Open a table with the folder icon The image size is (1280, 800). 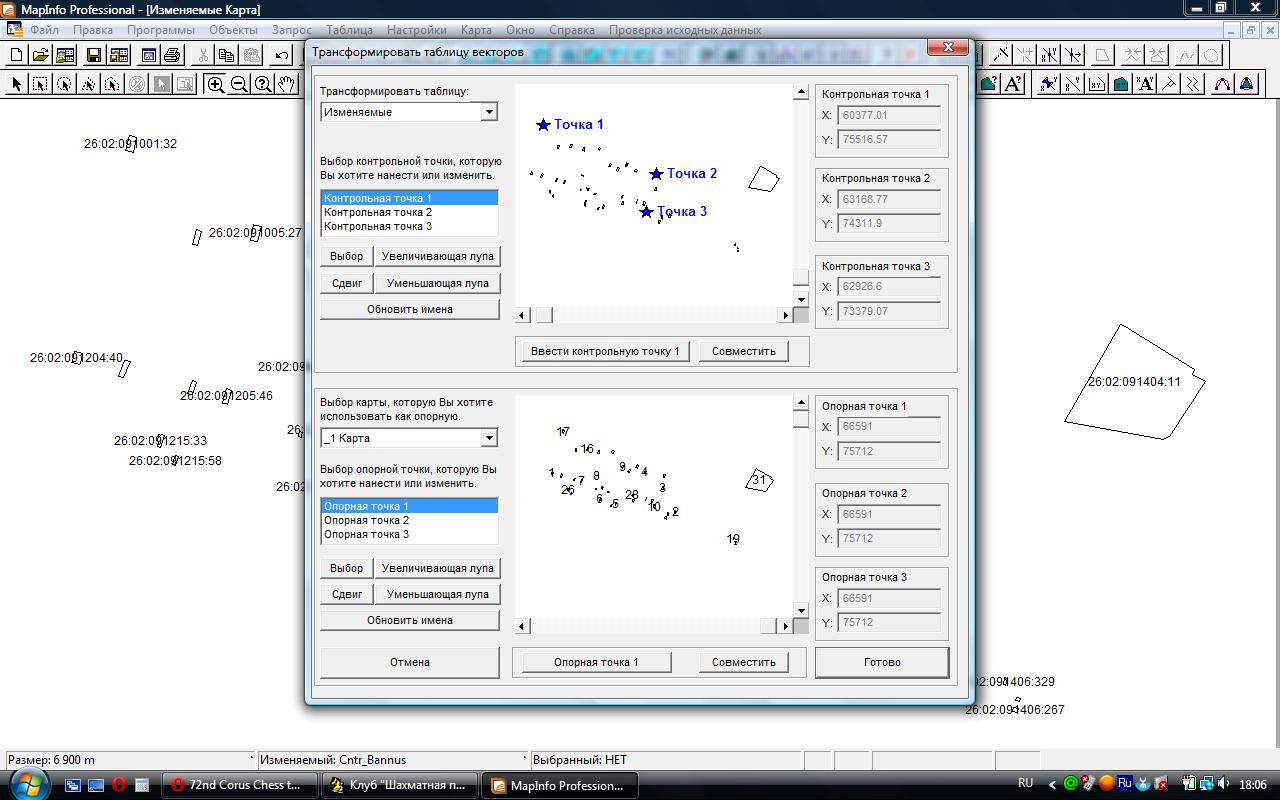pos(40,55)
